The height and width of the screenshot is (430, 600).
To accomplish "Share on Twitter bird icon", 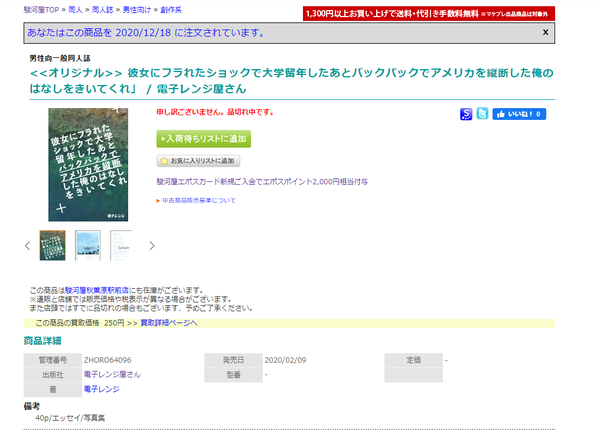I will pos(482,114).
